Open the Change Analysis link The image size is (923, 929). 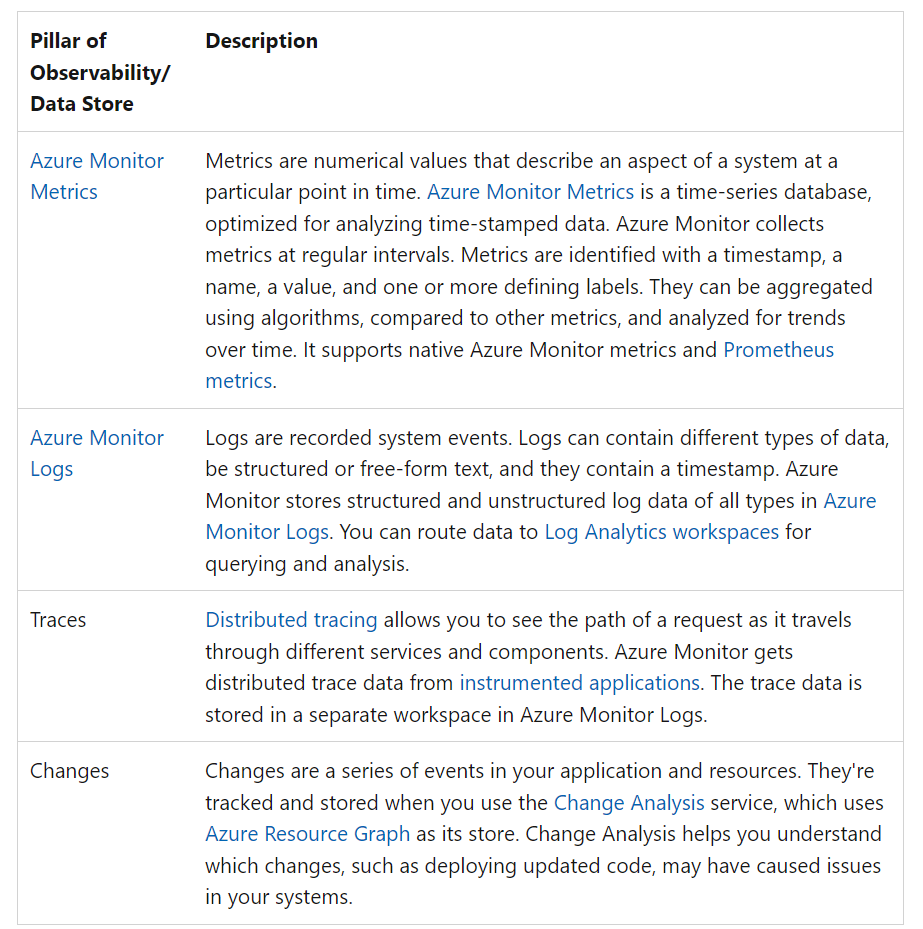tap(629, 803)
